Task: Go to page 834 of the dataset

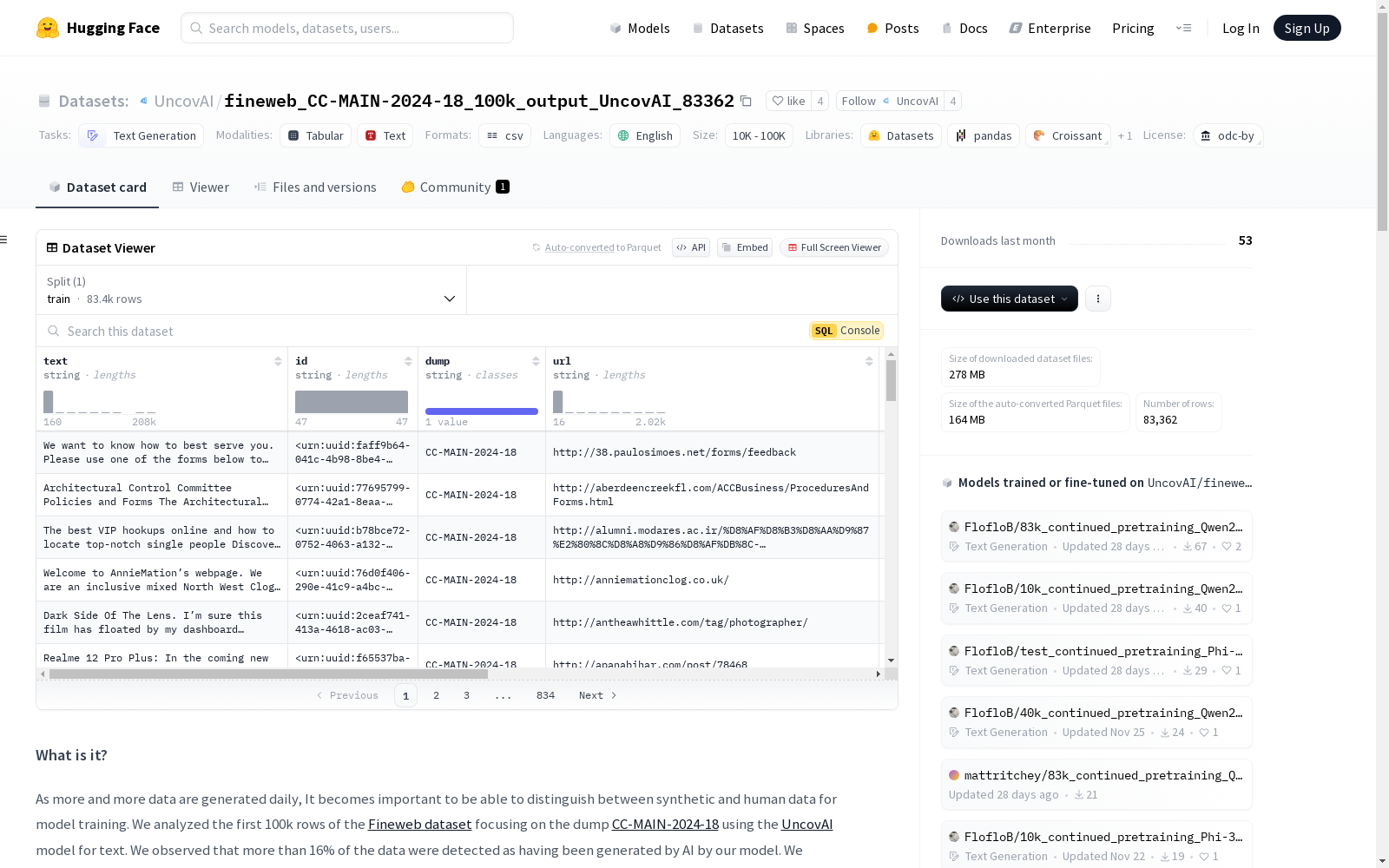Action: coord(545,695)
